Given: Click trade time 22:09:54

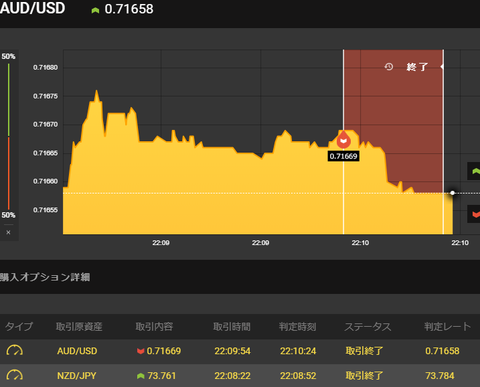Looking at the screenshot, I should click(x=232, y=351).
